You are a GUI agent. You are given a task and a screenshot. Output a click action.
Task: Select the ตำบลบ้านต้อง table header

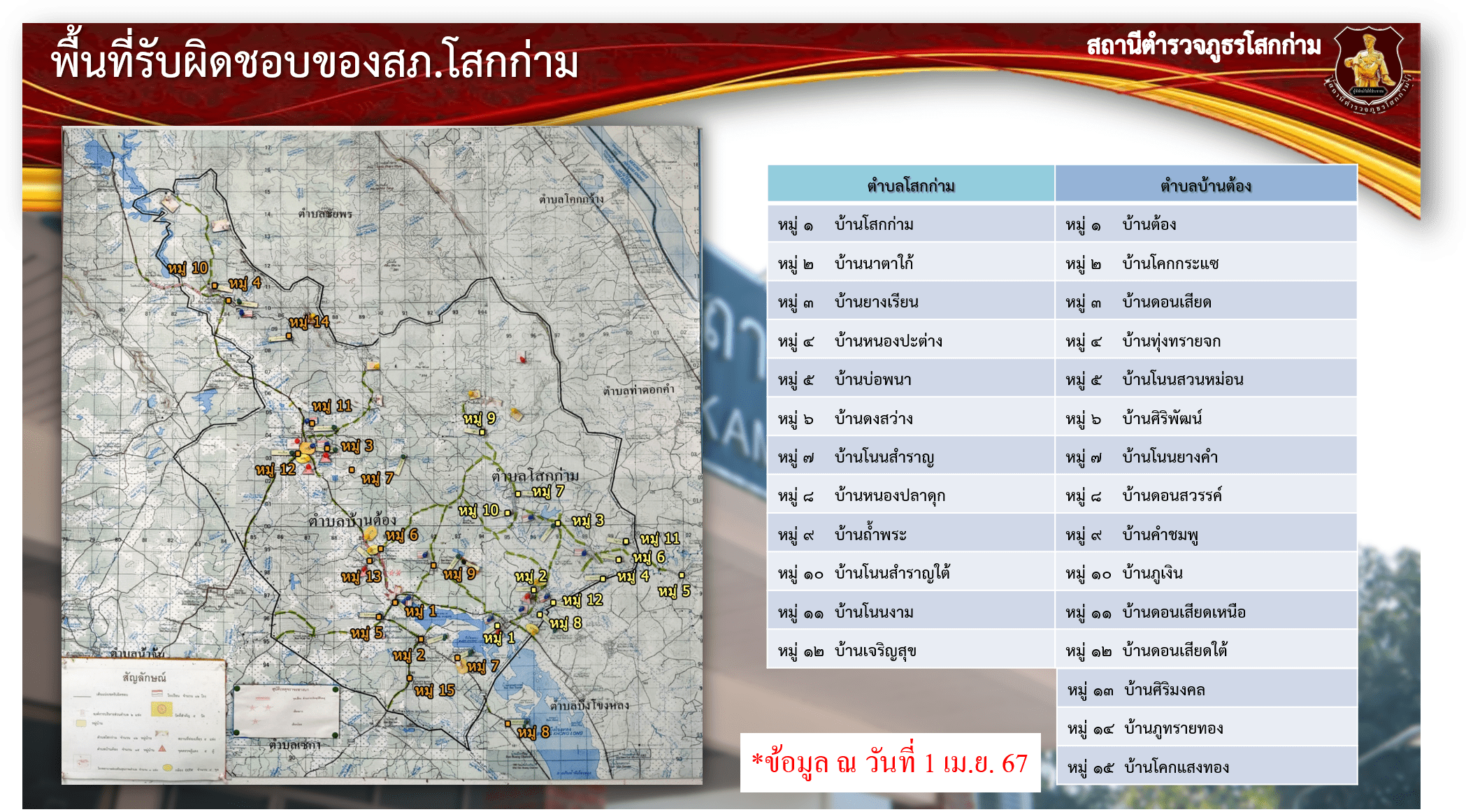(x=1205, y=185)
